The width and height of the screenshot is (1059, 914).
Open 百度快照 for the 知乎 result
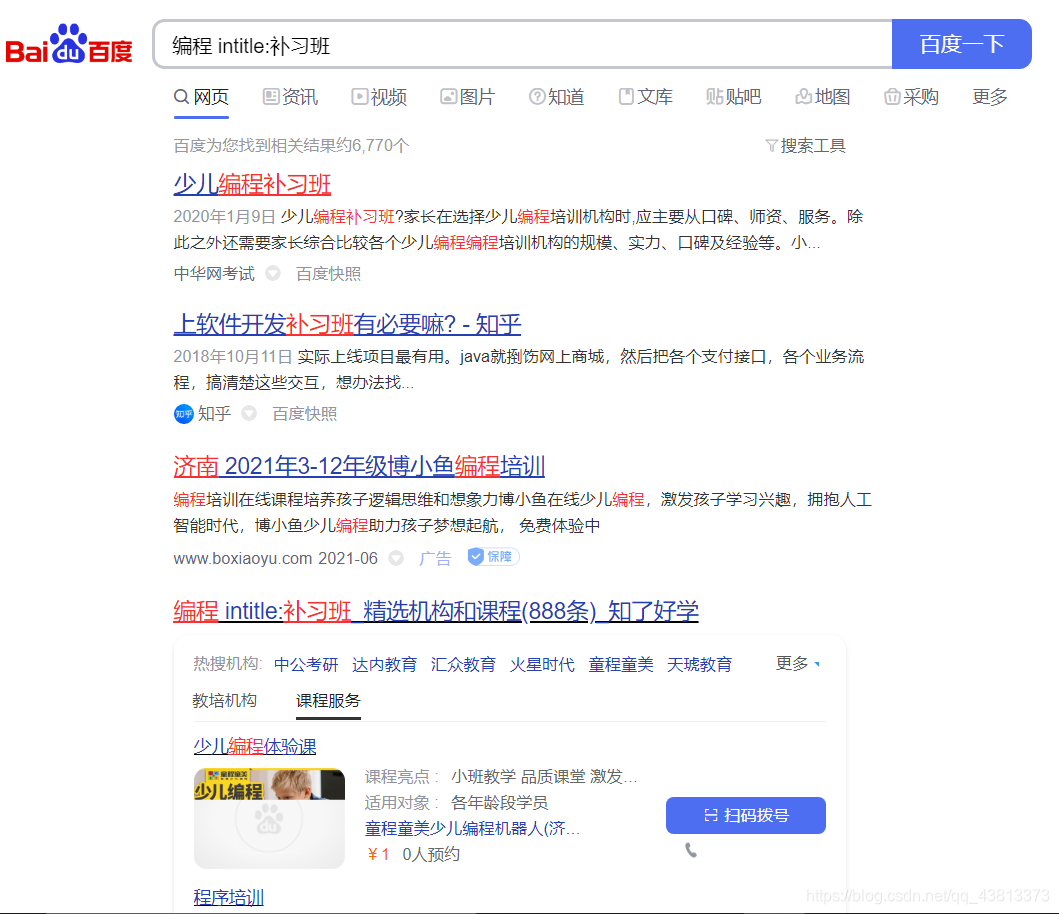tap(305, 413)
